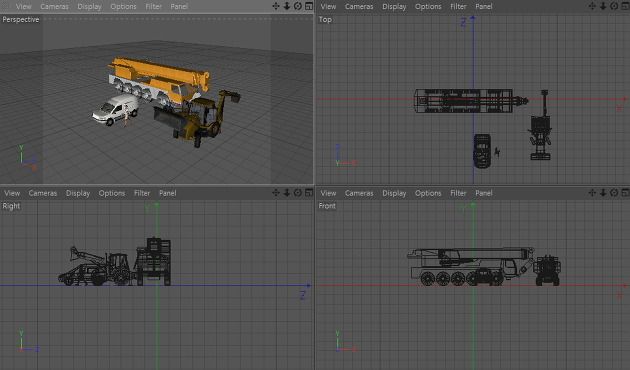
Task: Click the Top viewport label
Action: (325, 19)
